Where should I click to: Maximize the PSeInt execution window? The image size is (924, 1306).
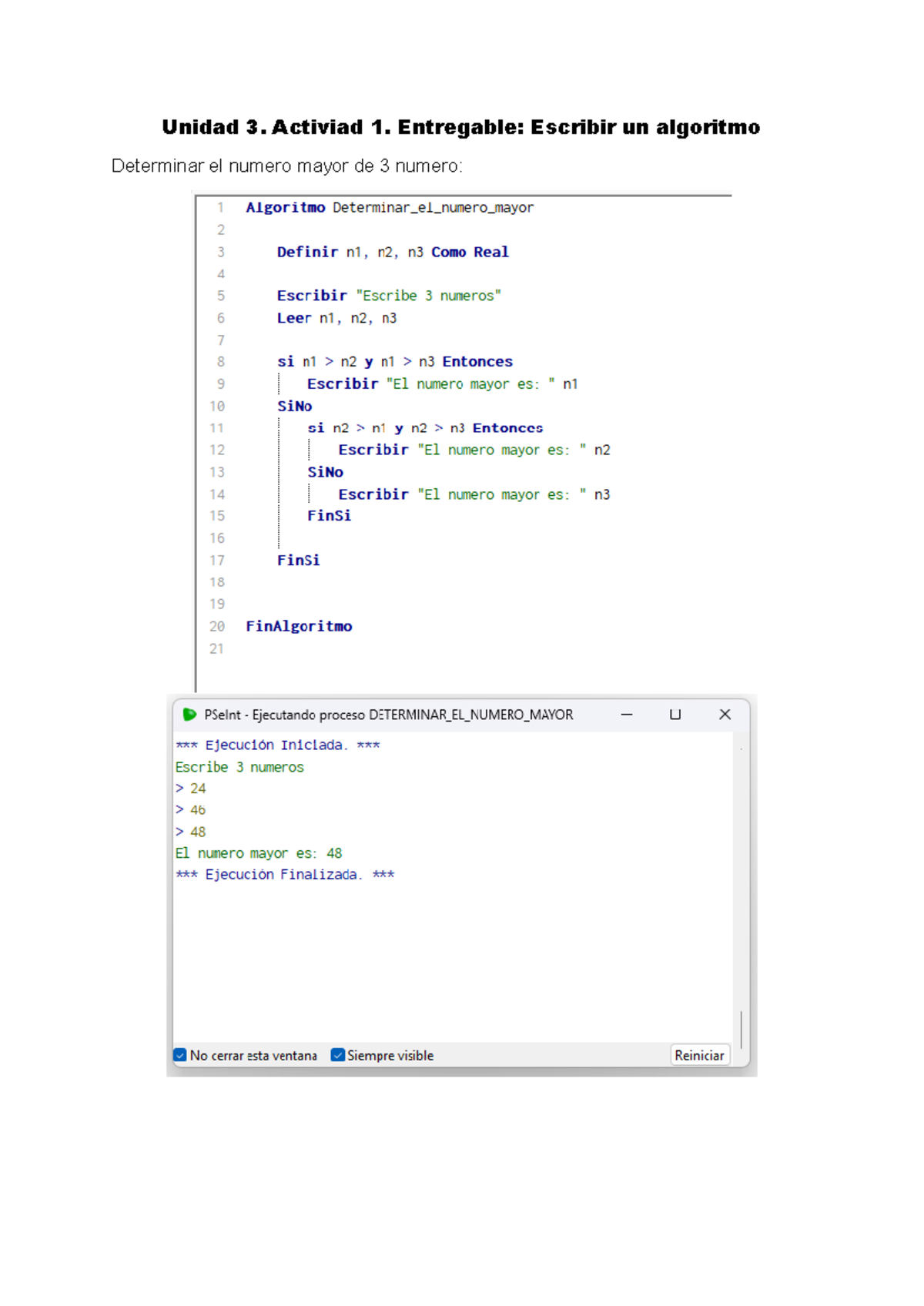tap(675, 715)
